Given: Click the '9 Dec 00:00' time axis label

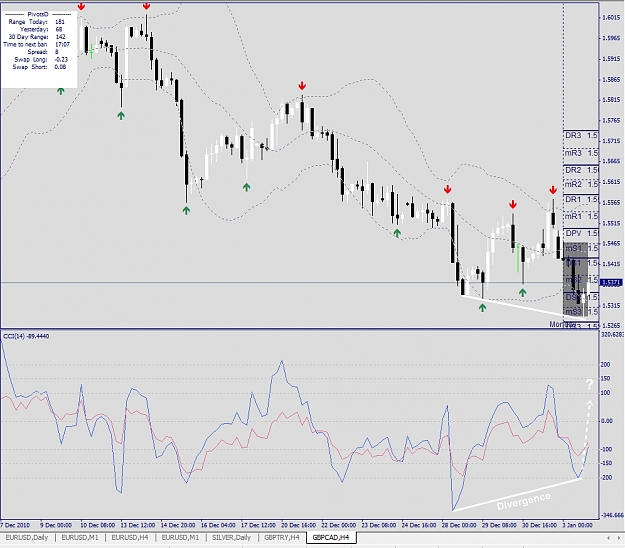Looking at the screenshot, I should (x=56, y=525).
